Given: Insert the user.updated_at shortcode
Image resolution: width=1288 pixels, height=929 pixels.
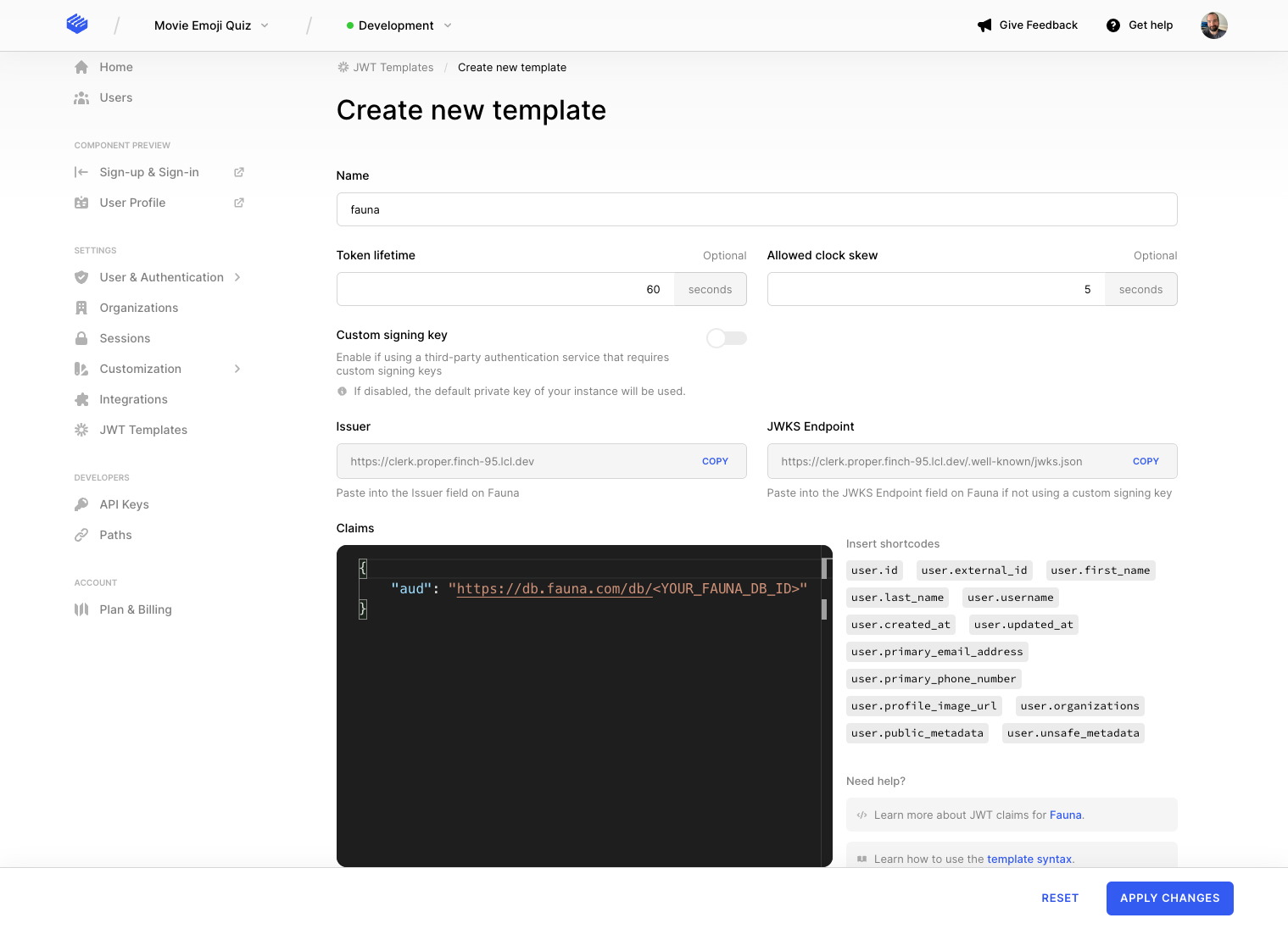Looking at the screenshot, I should (x=1023, y=625).
